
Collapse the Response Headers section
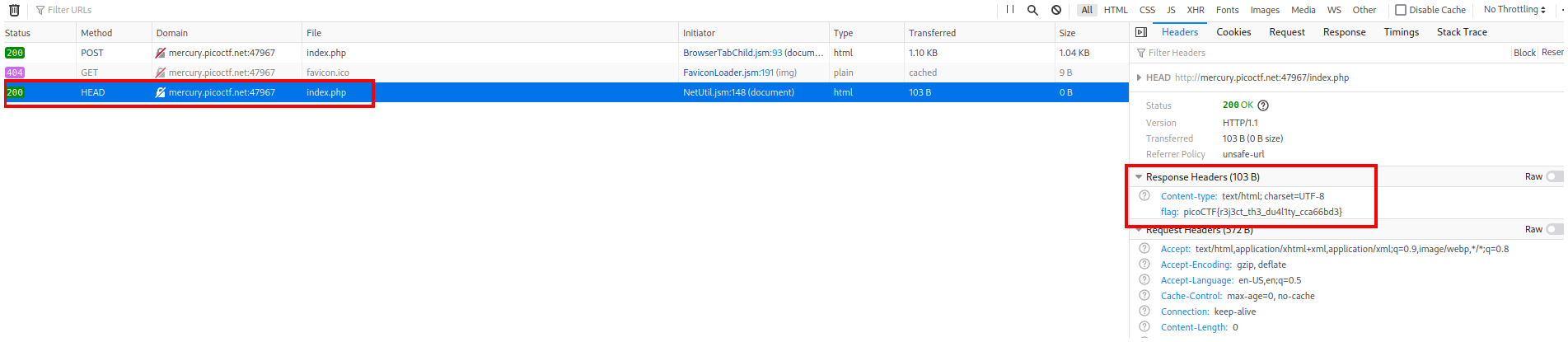[1139, 177]
